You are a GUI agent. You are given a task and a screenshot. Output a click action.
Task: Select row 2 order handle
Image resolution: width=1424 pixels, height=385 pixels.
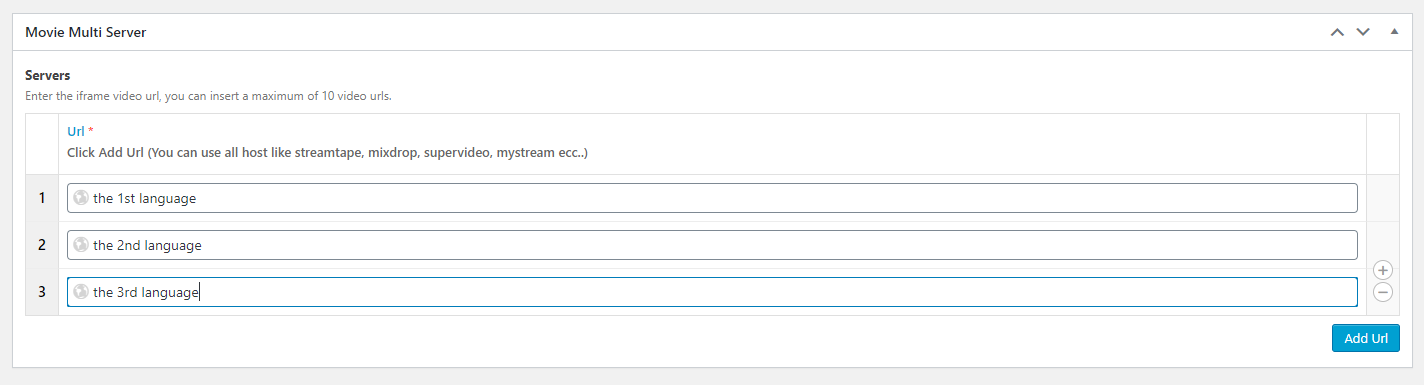pyautogui.click(x=42, y=245)
